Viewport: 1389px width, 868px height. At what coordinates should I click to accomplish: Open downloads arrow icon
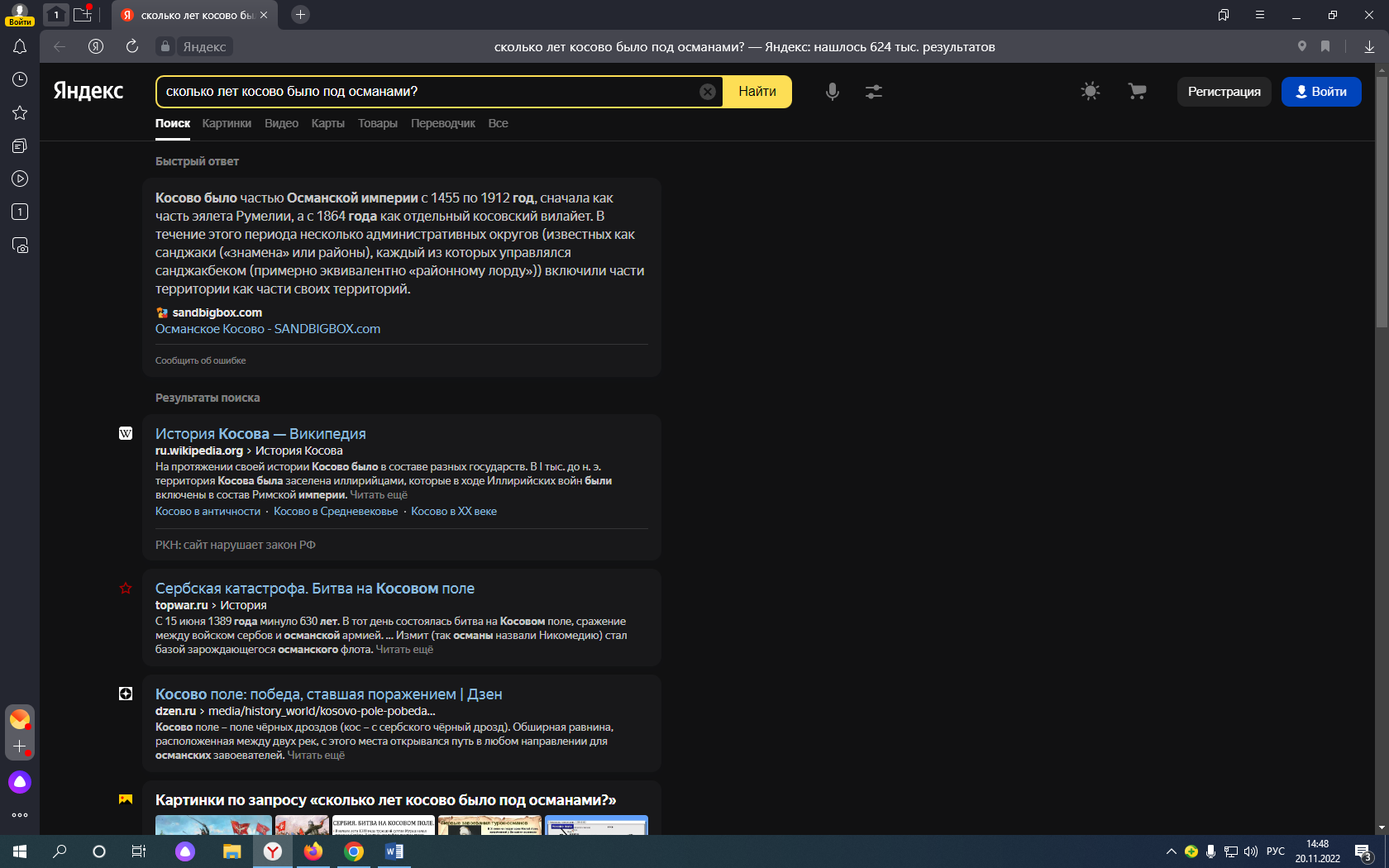click(x=1369, y=47)
